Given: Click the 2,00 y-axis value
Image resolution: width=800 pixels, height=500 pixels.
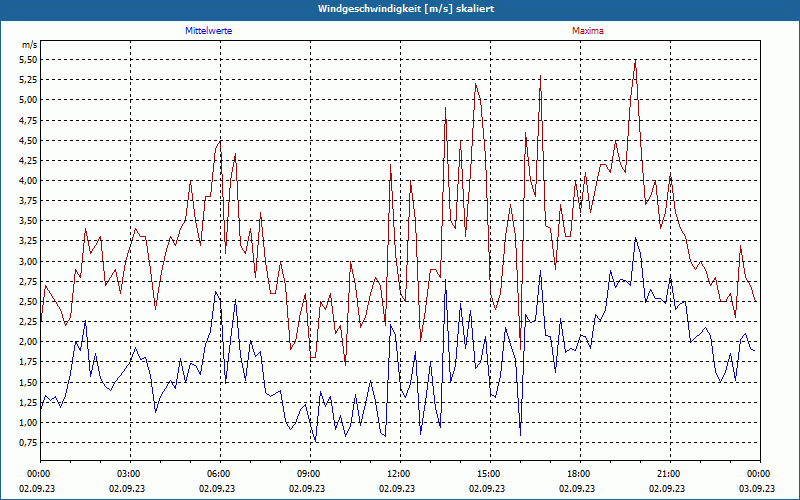Looking at the screenshot, I should pyautogui.click(x=30, y=342).
